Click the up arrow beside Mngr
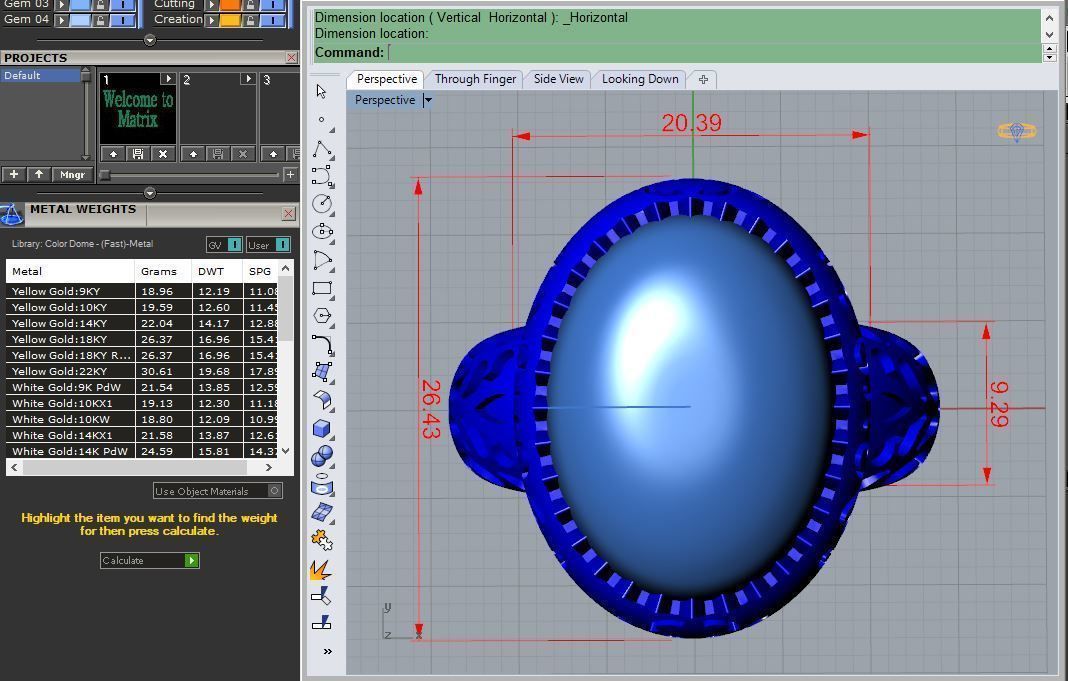 [39, 175]
